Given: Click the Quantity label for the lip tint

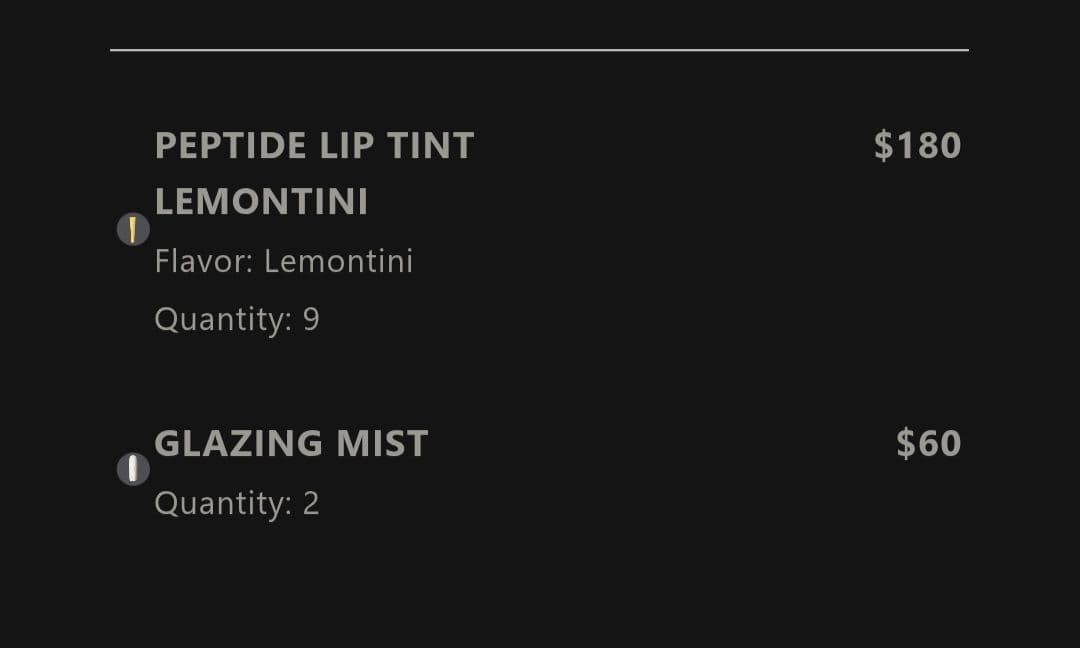Looking at the screenshot, I should coord(222,320).
